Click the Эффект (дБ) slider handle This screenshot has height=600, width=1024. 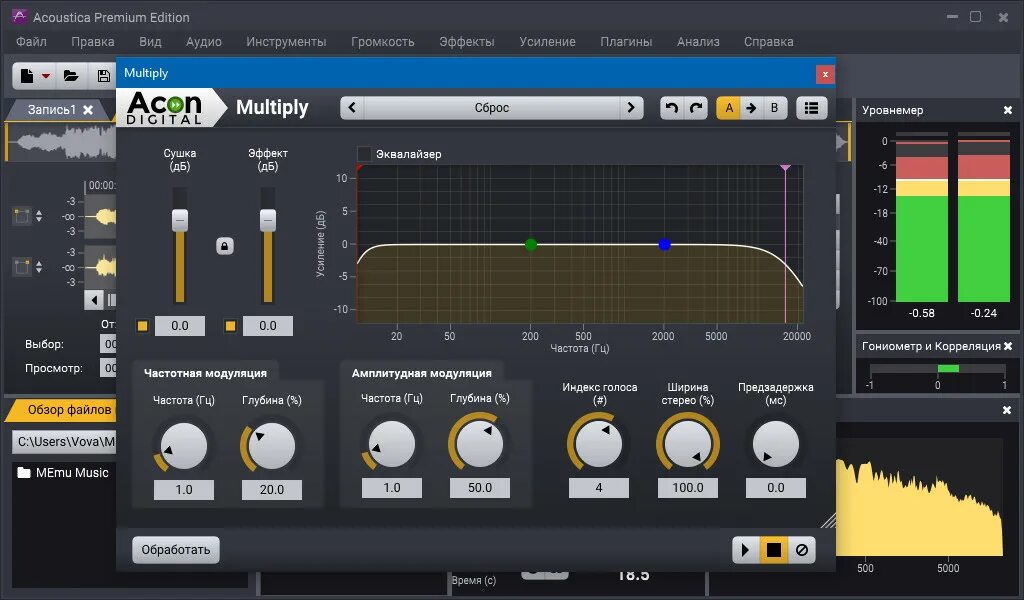[x=268, y=220]
